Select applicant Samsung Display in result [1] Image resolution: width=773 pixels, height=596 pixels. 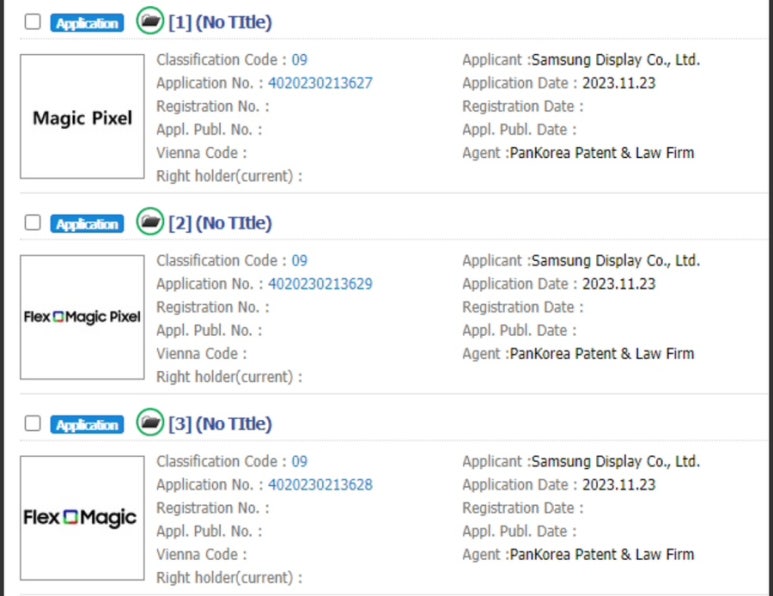(616, 60)
